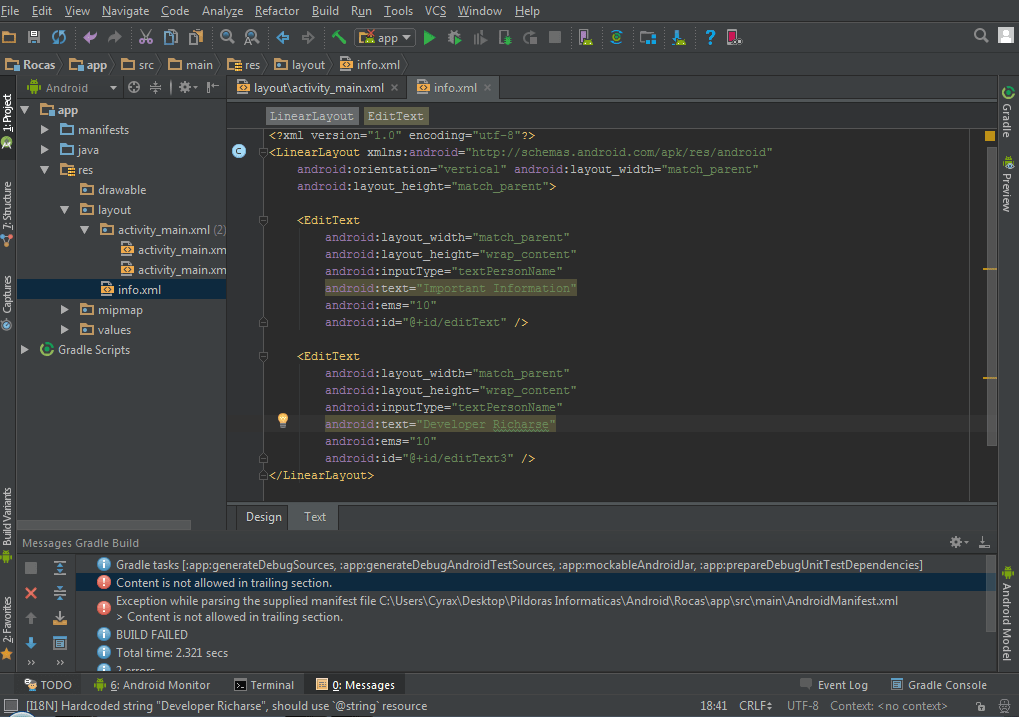
Task: Open the TODO tool window
Action: [x=48, y=684]
